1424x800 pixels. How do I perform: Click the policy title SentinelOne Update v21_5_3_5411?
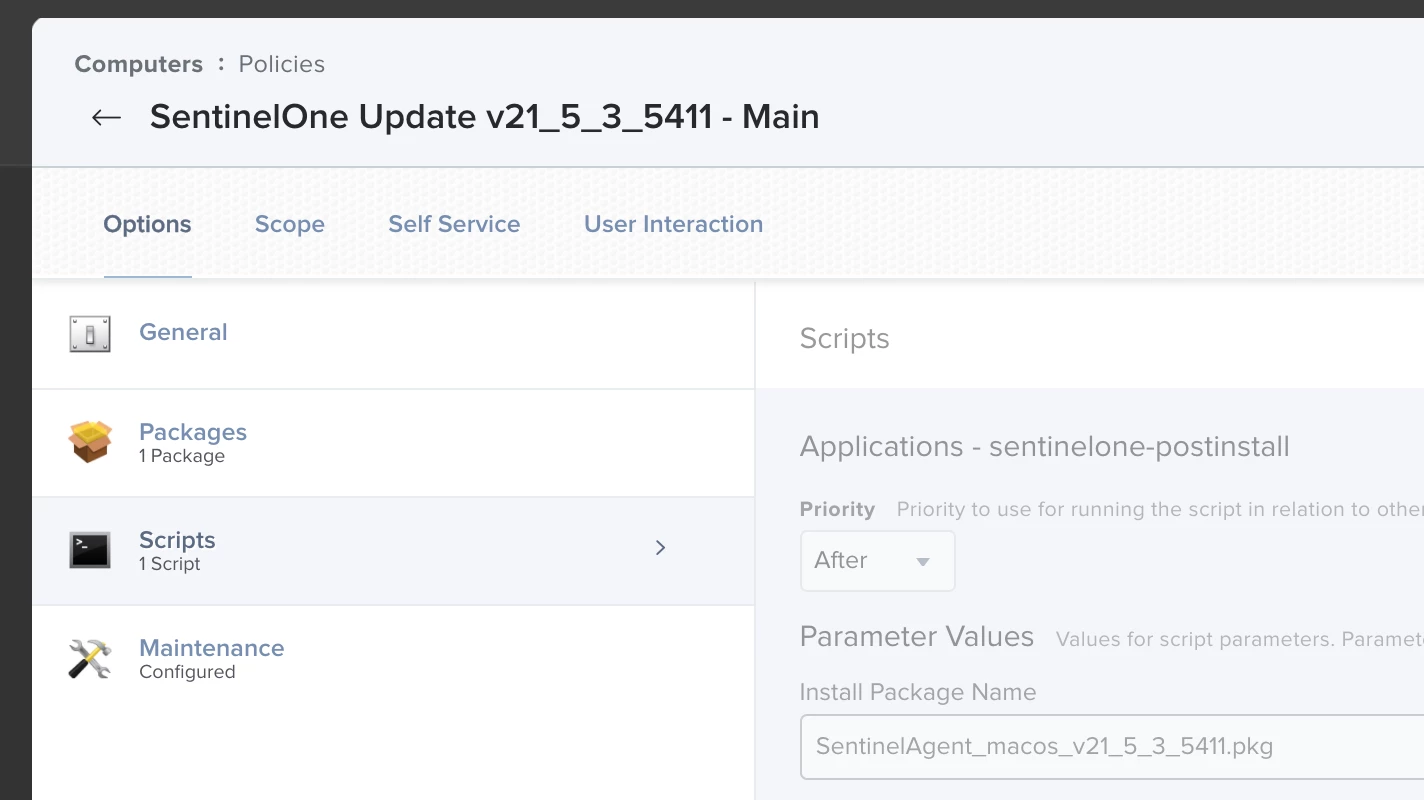pyautogui.click(x=485, y=117)
